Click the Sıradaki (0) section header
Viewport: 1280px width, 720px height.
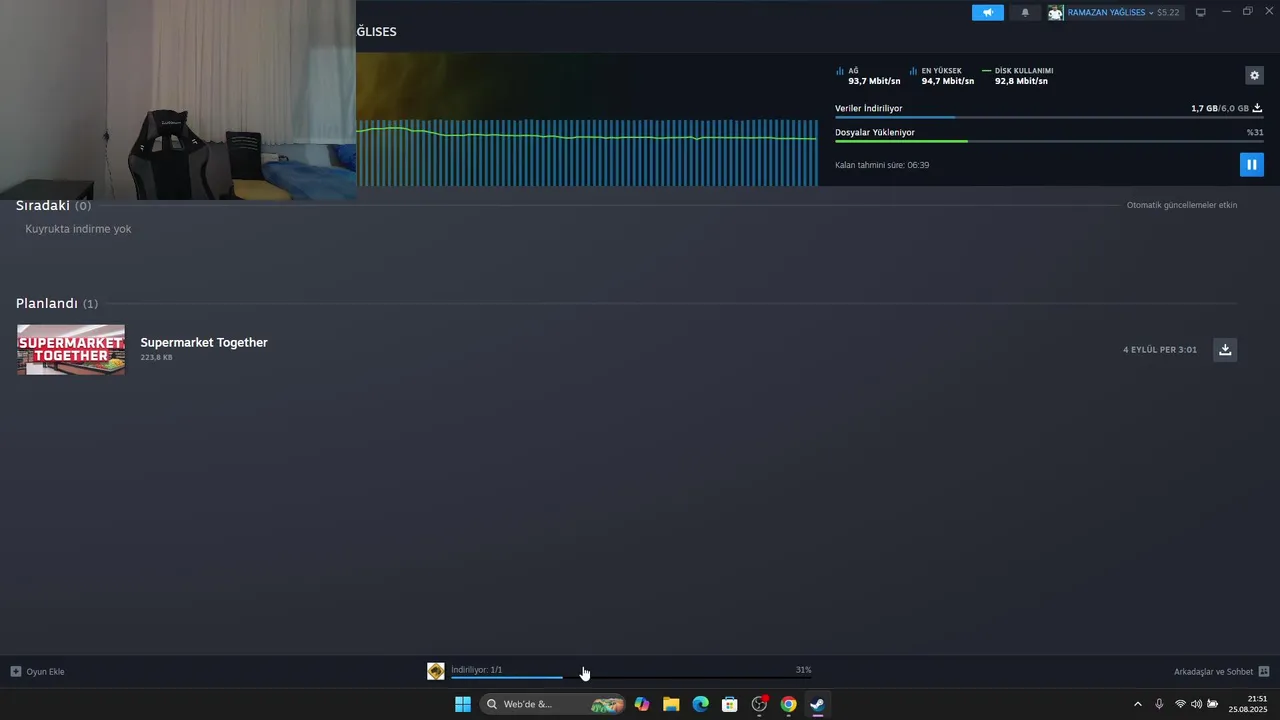click(53, 205)
